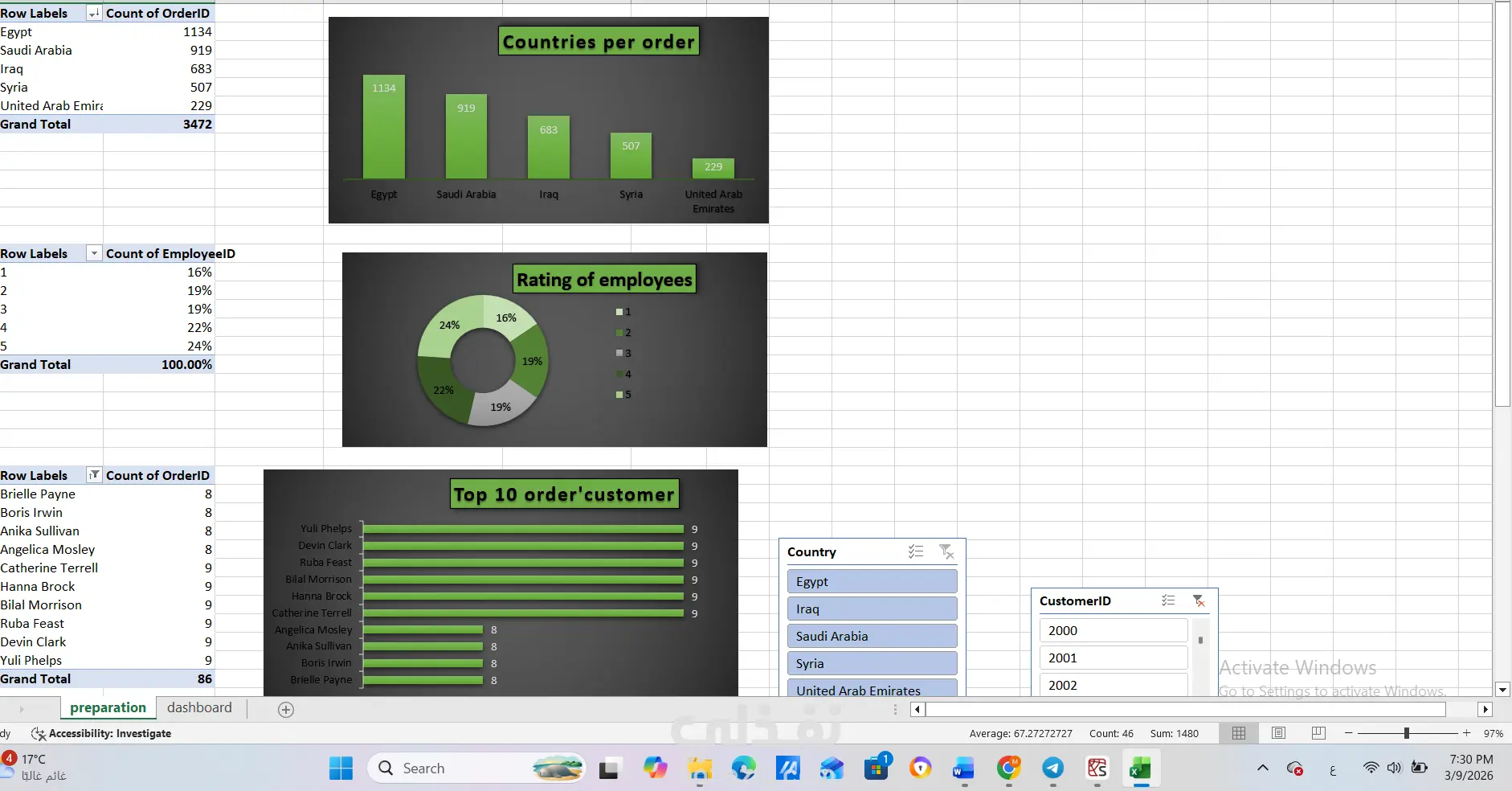Click the Accessibility: Investigate status item
The height and width of the screenshot is (791, 1512).
(101, 733)
